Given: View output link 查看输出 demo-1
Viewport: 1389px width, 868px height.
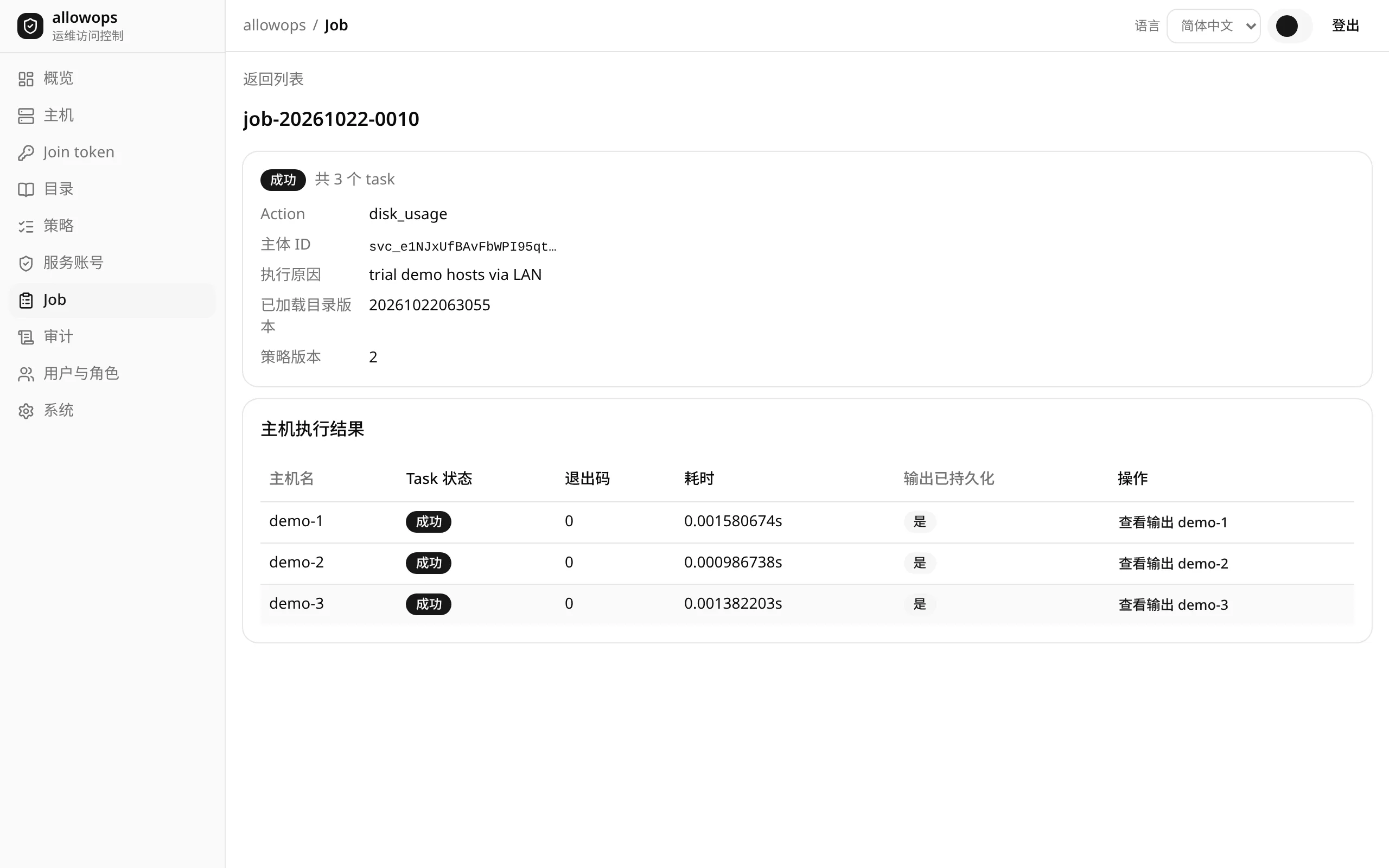Looking at the screenshot, I should click(x=1173, y=522).
